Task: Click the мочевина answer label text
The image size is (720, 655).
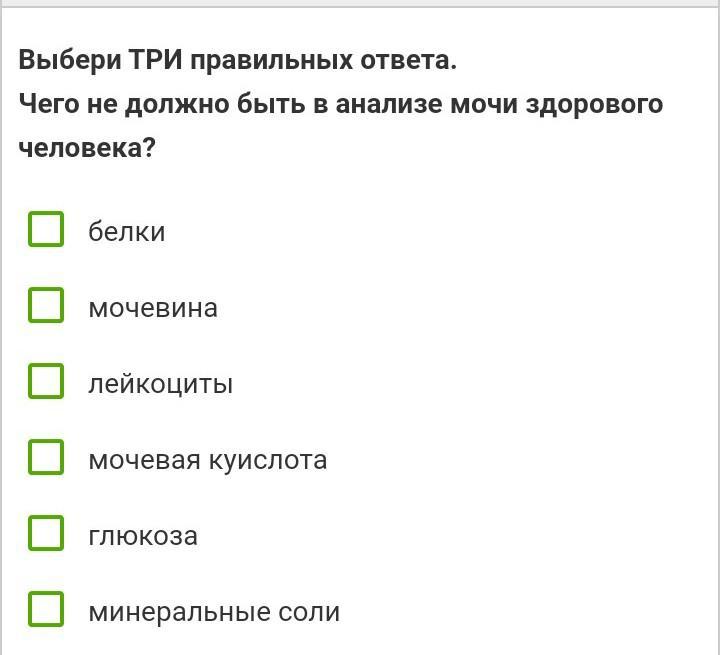Action: tap(152, 308)
